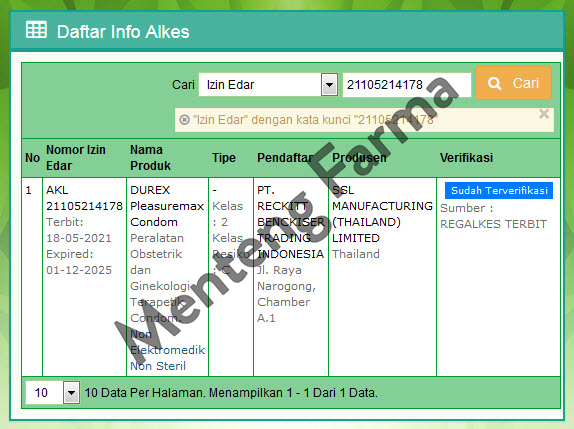Dismiss the search filter notice with X
This screenshot has width=574, height=429.
click(x=544, y=114)
